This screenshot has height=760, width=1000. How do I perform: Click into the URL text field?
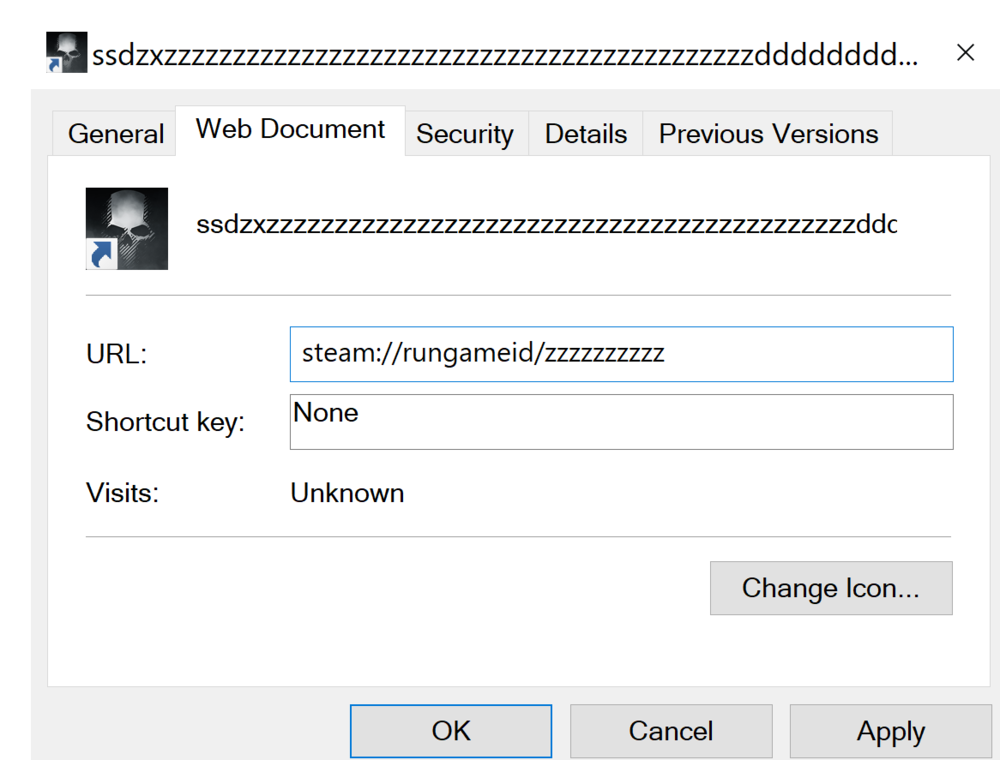[621, 354]
